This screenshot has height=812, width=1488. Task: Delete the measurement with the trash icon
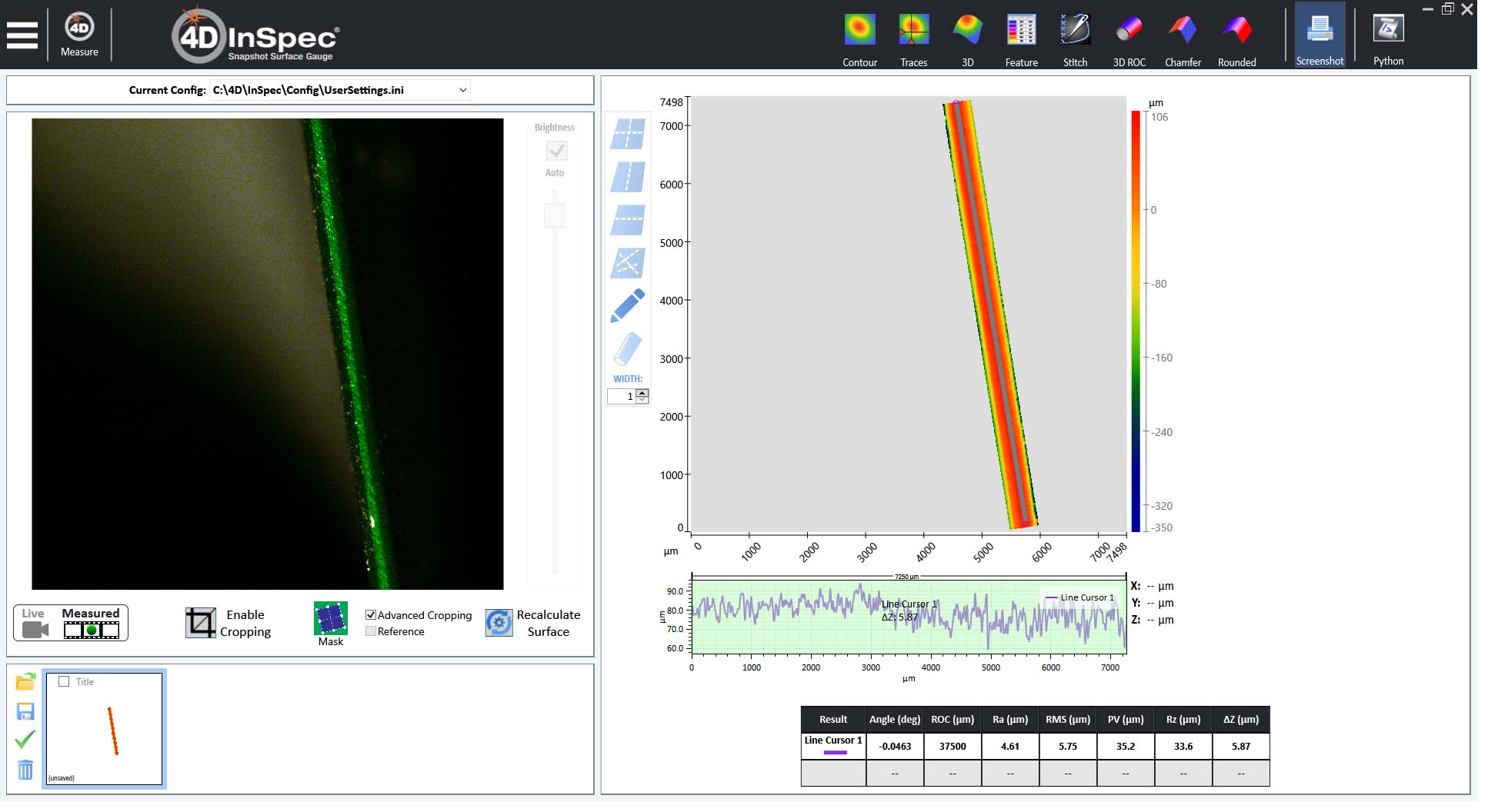tap(25, 770)
